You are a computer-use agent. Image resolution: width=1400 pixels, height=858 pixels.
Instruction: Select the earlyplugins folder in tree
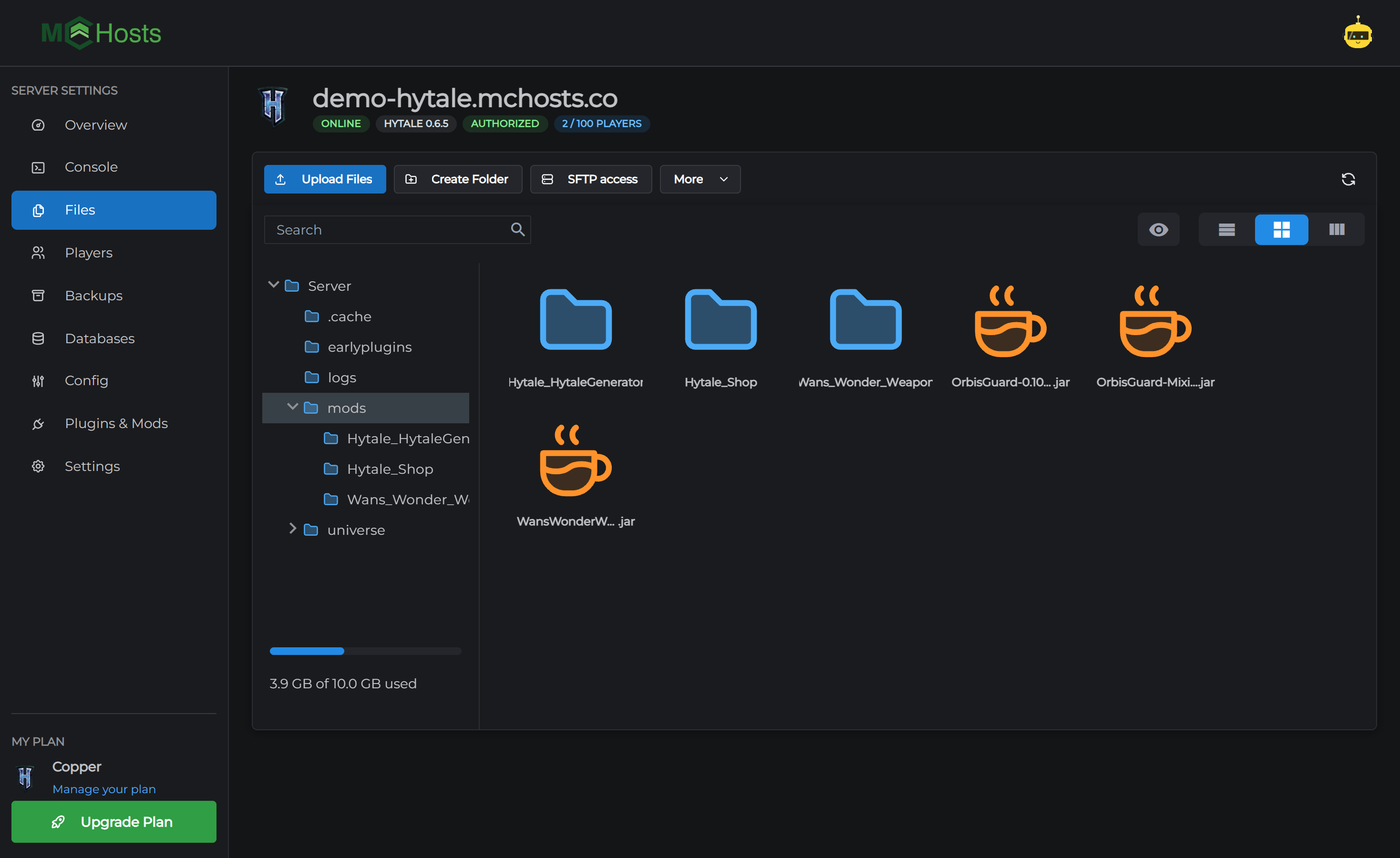point(366,347)
